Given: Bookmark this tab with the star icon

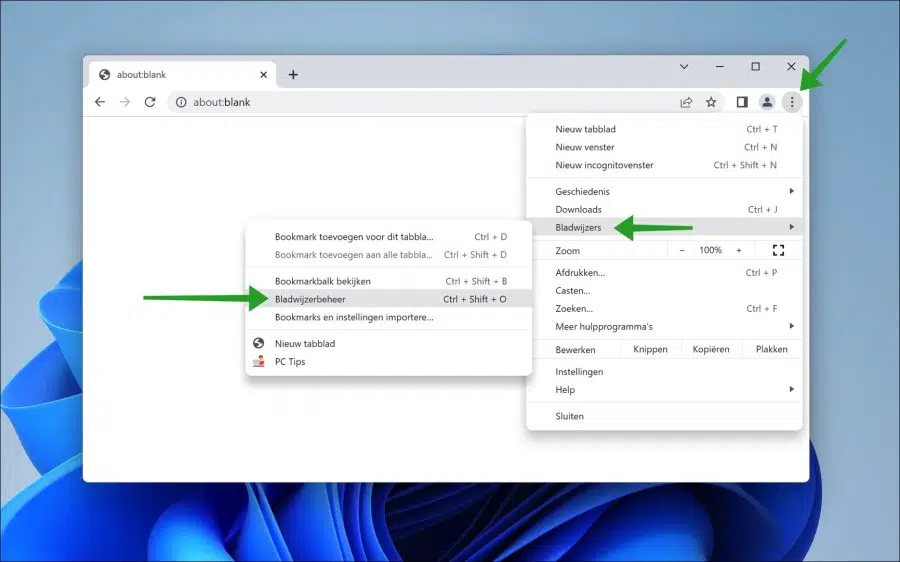Looking at the screenshot, I should pos(711,102).
